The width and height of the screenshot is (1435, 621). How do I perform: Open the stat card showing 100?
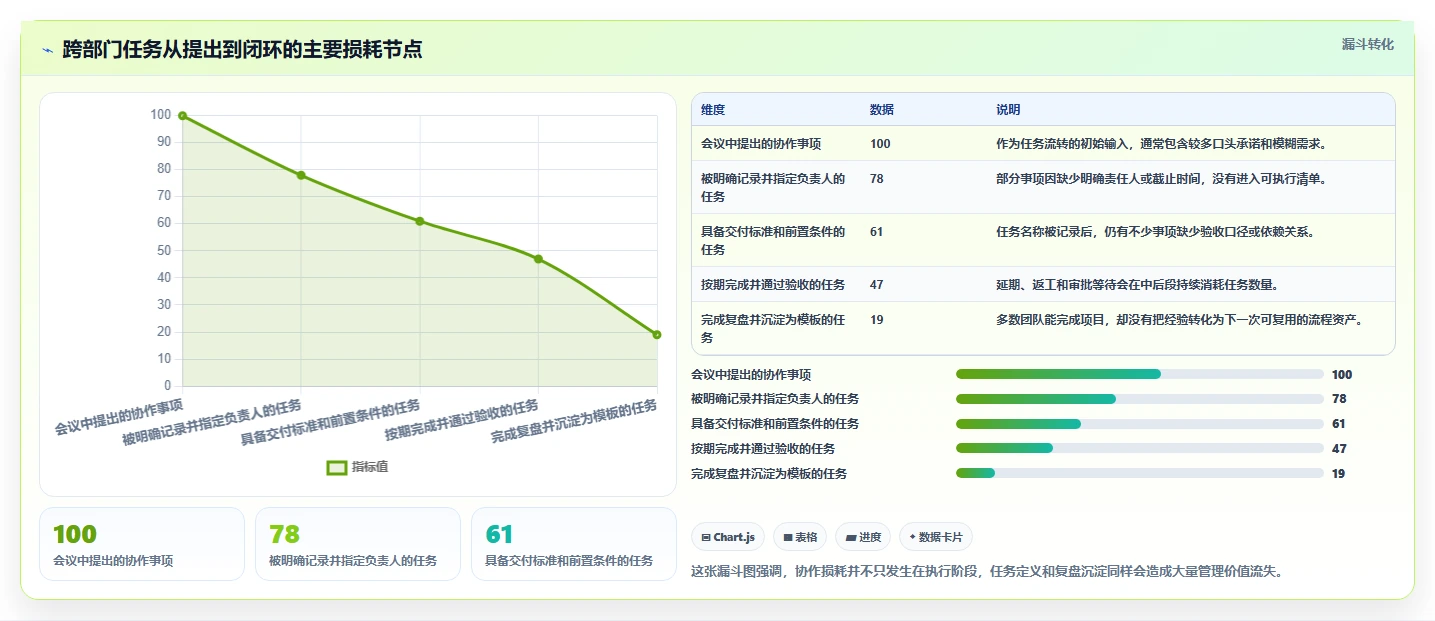(x=142, y=544)
